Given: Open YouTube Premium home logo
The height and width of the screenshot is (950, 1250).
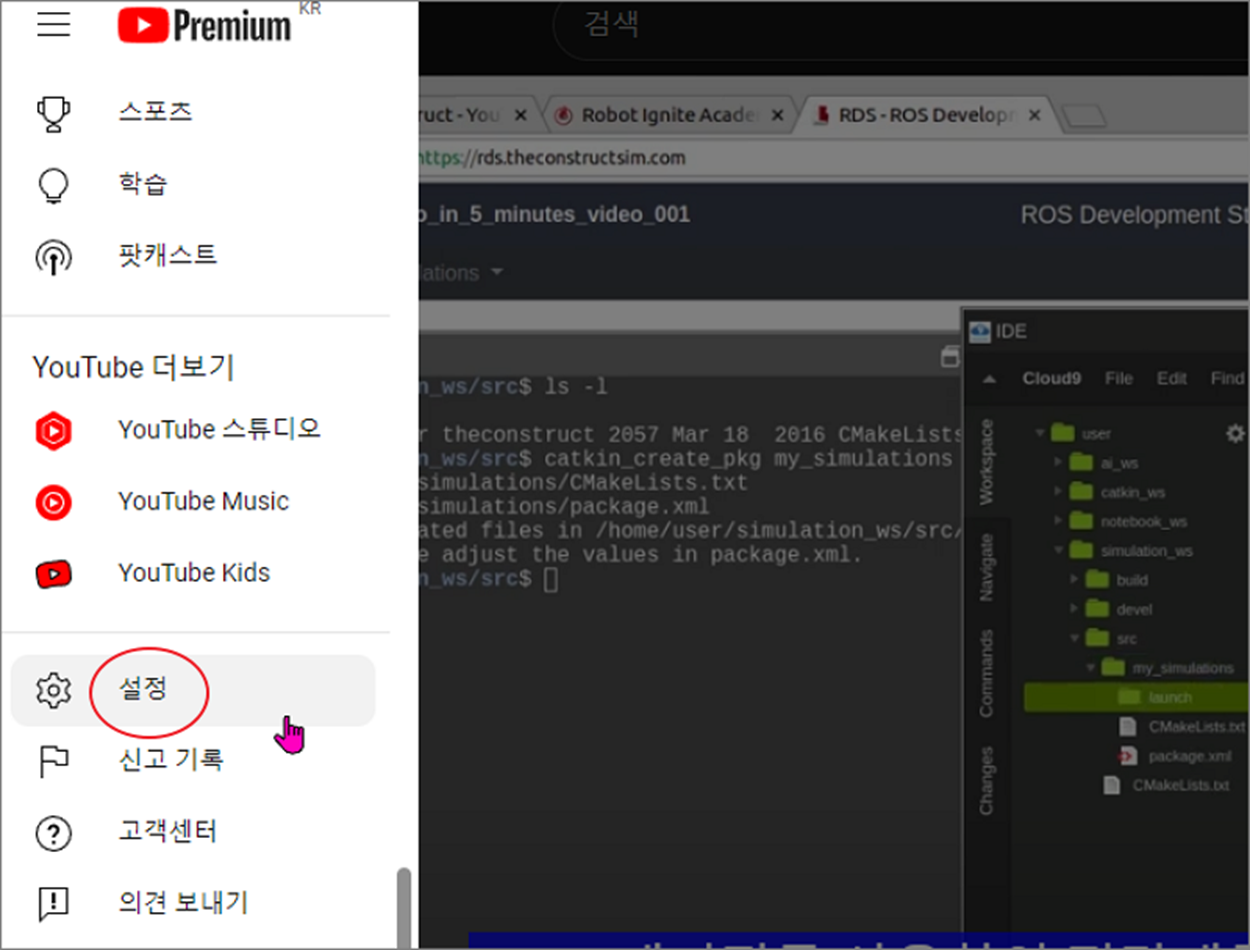Looking at the screenshot, I should pos(204,26).
